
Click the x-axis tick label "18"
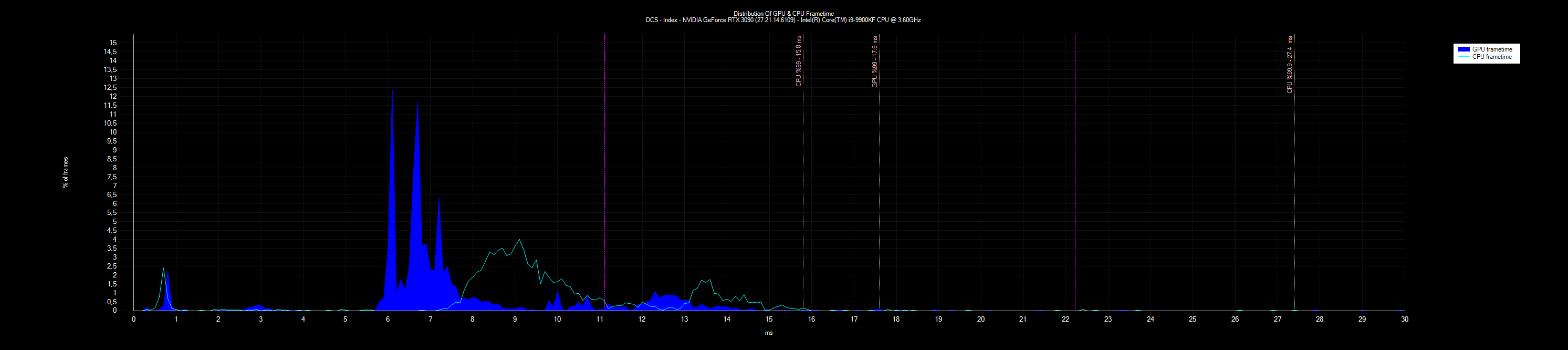[896, 320]
